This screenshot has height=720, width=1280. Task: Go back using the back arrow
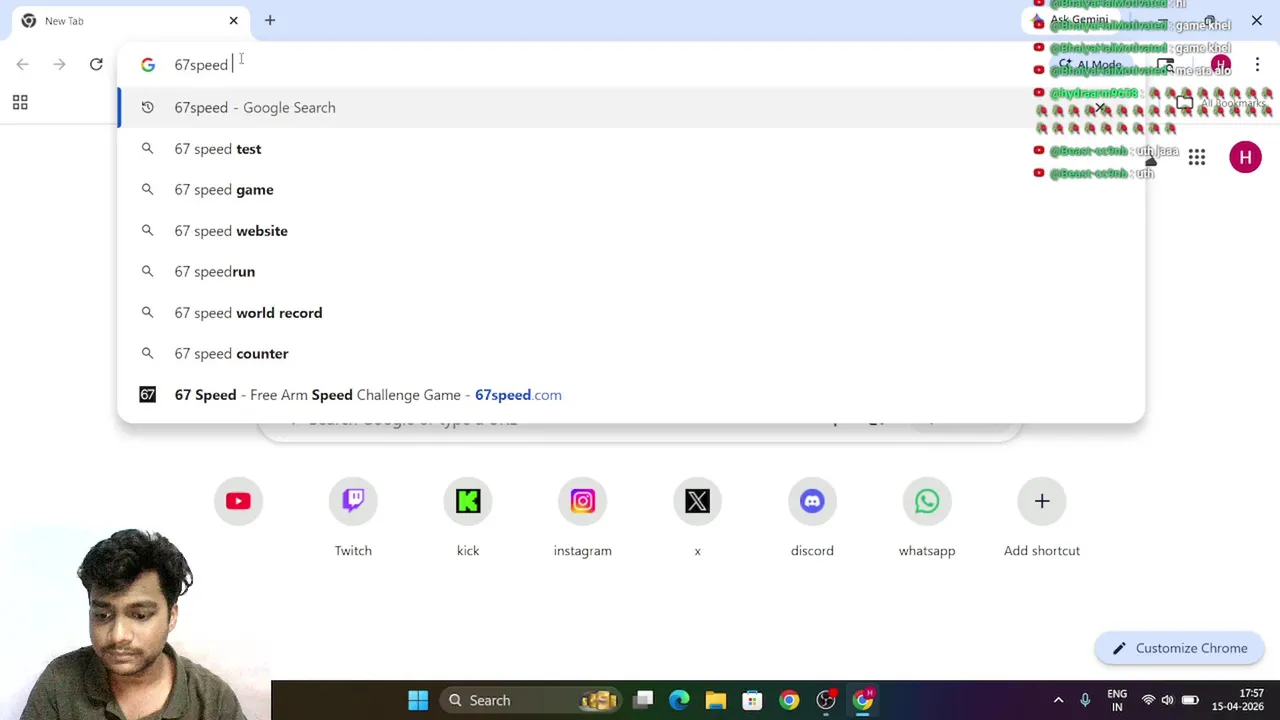[x=22, y=64]
